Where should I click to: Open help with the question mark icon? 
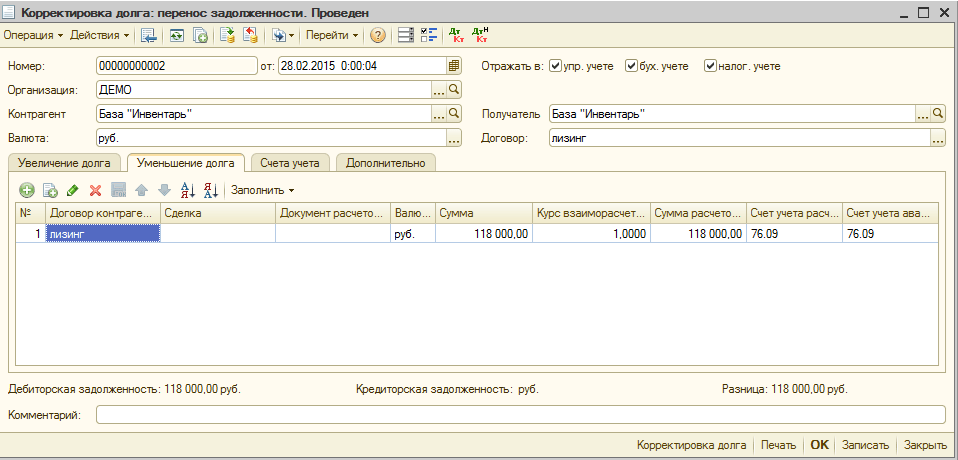click(x=377, y=35)
